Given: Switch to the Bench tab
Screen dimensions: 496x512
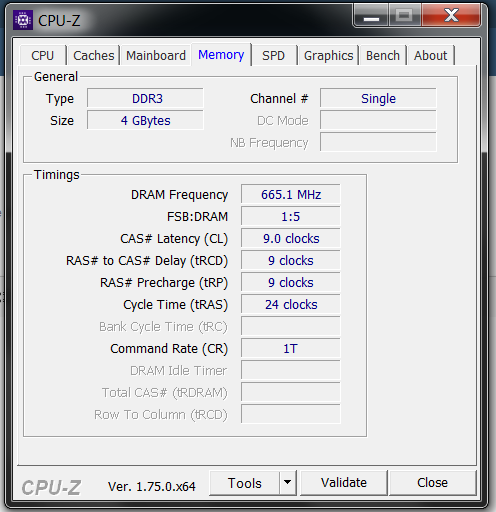Looking at the screenshot, I should point(383,55).
